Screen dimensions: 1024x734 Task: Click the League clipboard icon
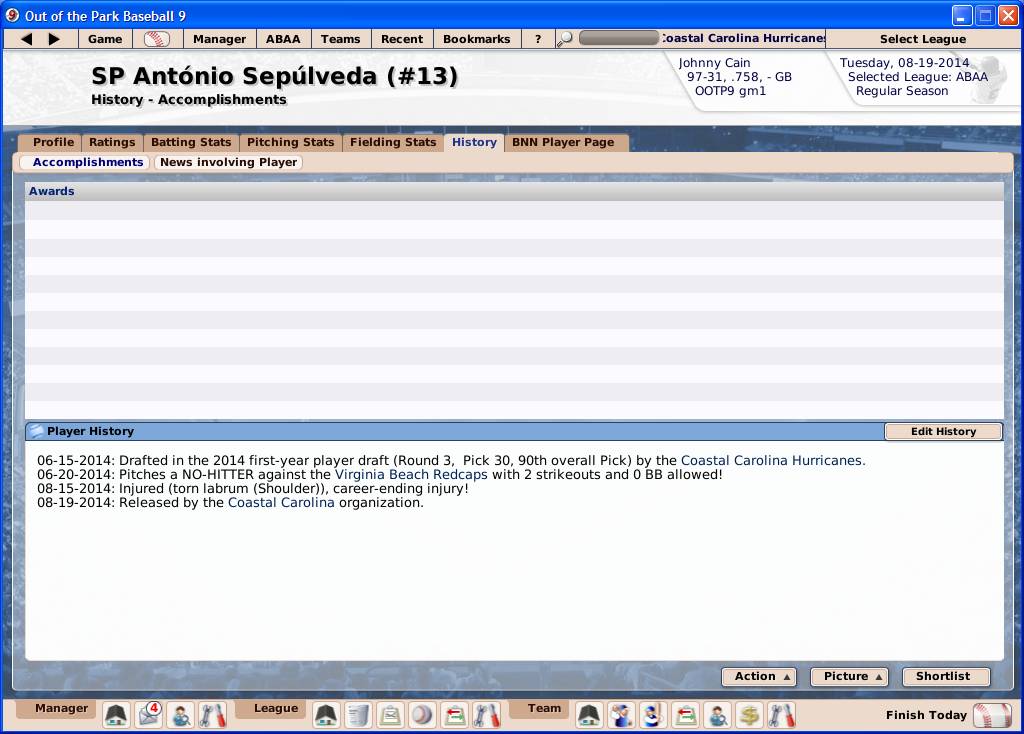tap(390, 715)
